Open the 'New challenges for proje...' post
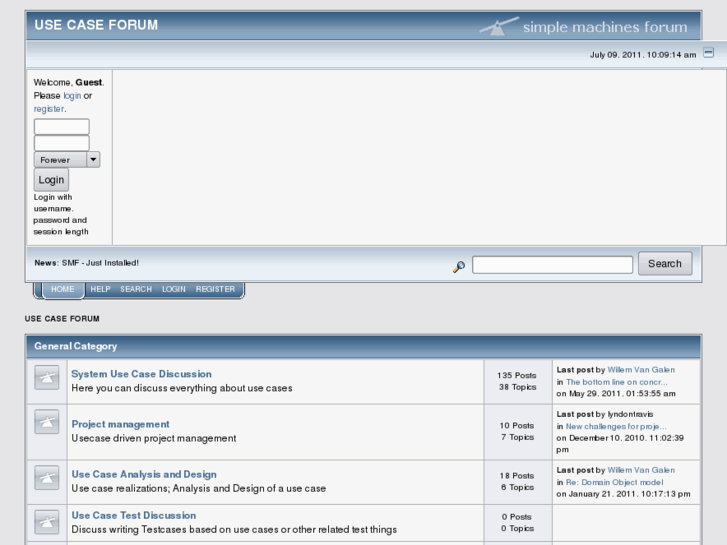Screen dimensions: 727x545 coord(616,426)
